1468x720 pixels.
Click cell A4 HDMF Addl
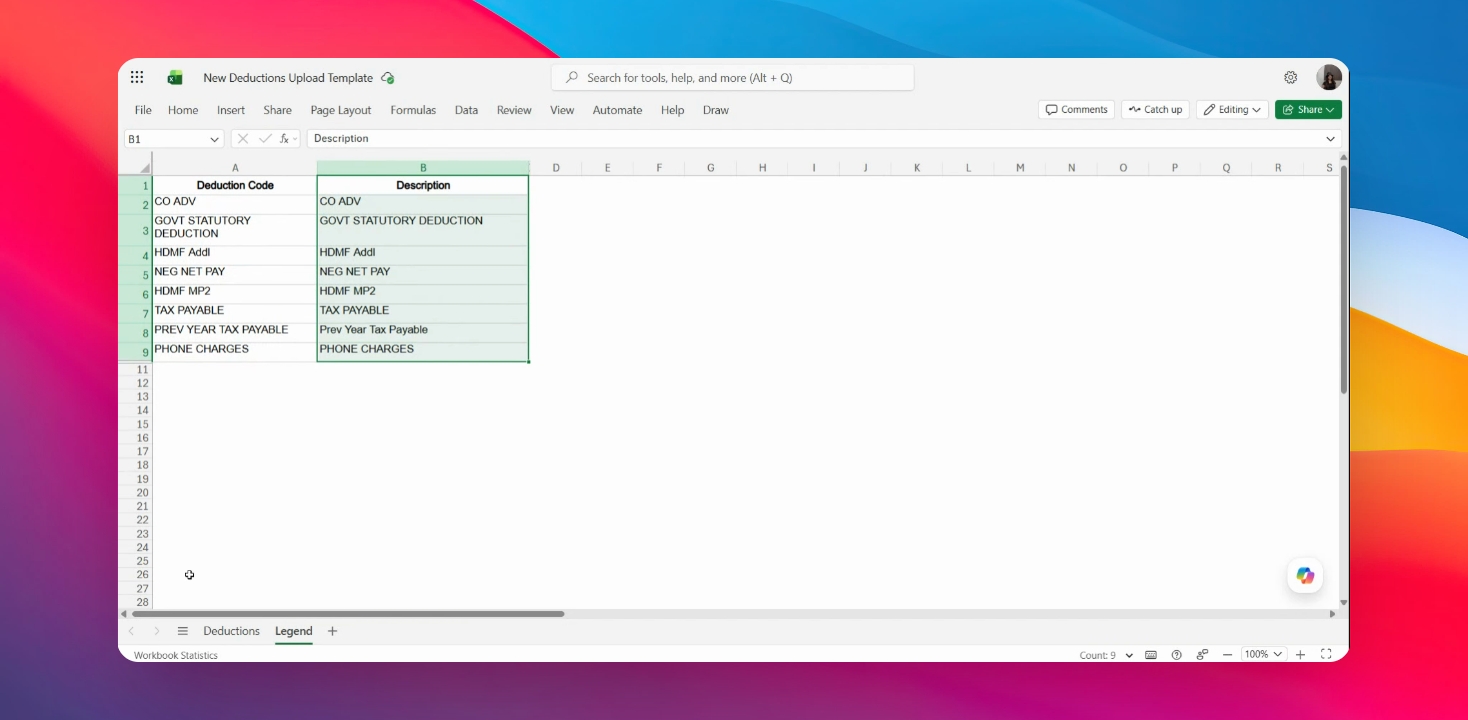(x=235, y=253)
